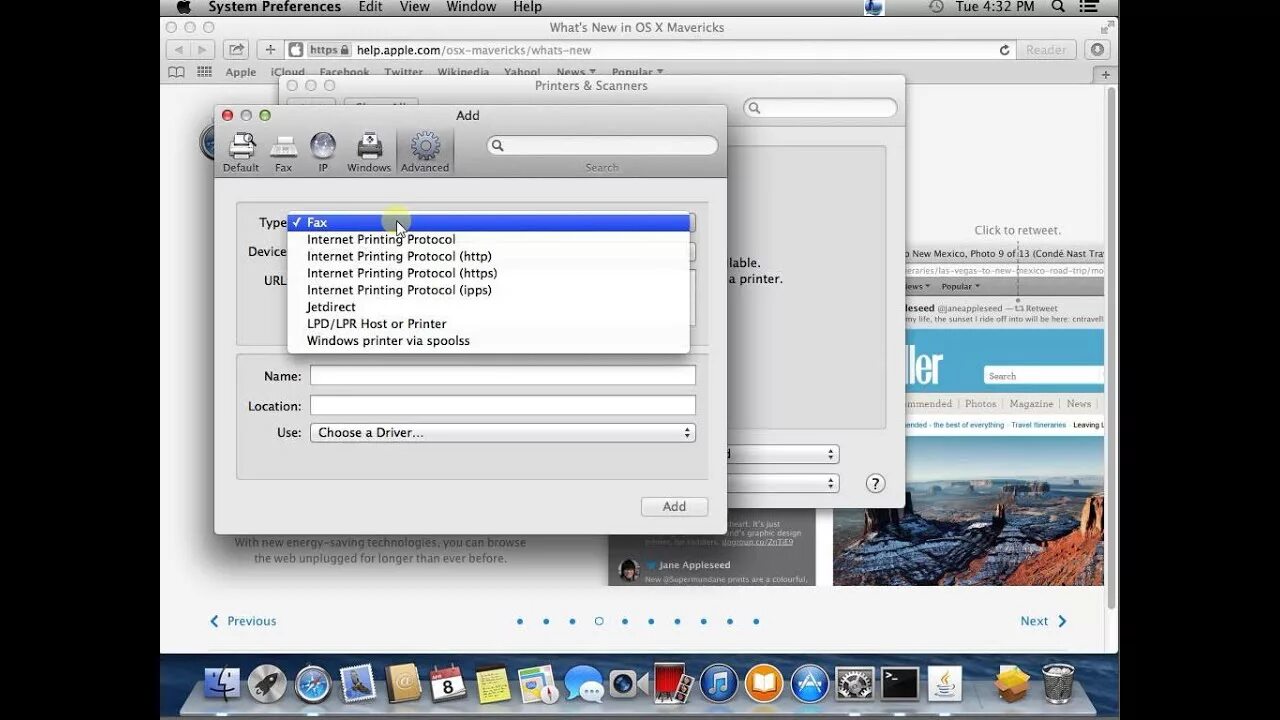
Task: Select the hollow current page dot
Action: [x=599, y=621]
